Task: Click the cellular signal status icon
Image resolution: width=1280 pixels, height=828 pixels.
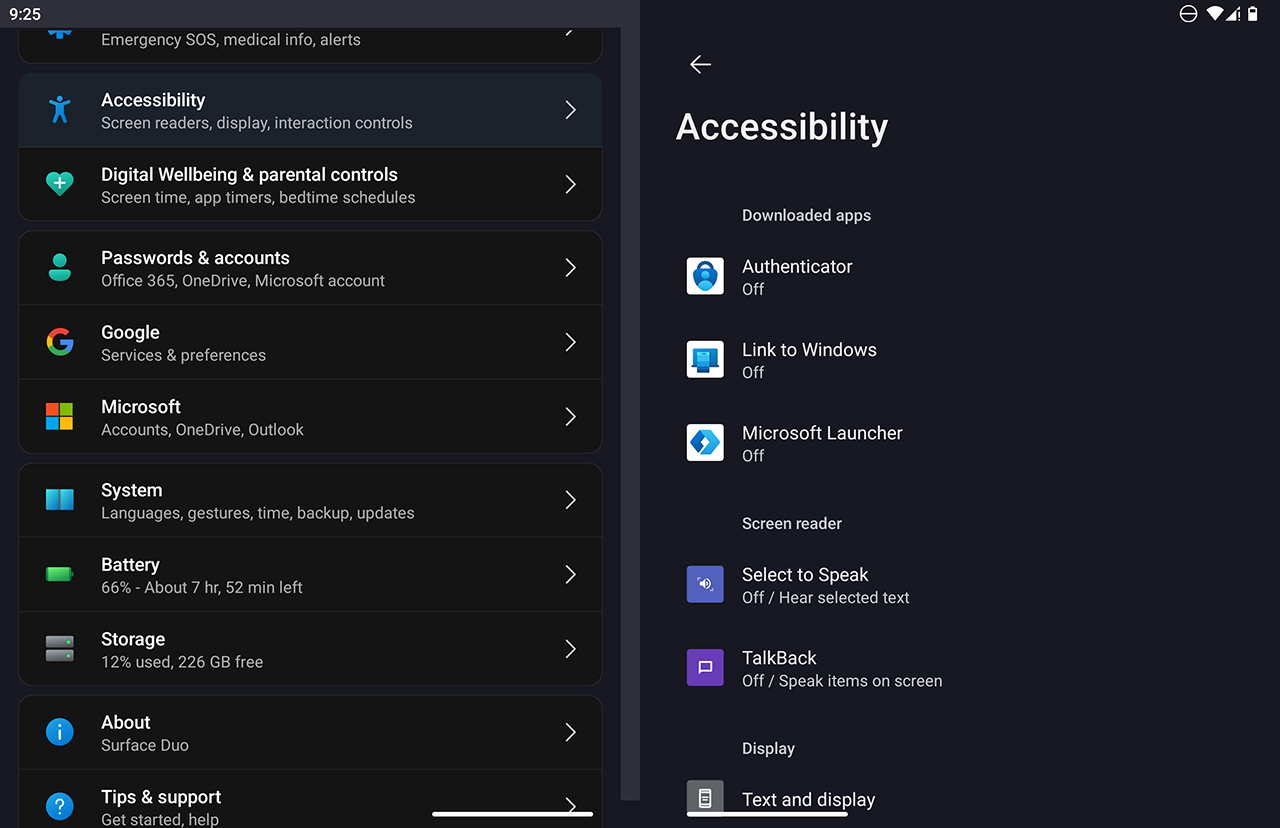Action: tap(1235, 14)
